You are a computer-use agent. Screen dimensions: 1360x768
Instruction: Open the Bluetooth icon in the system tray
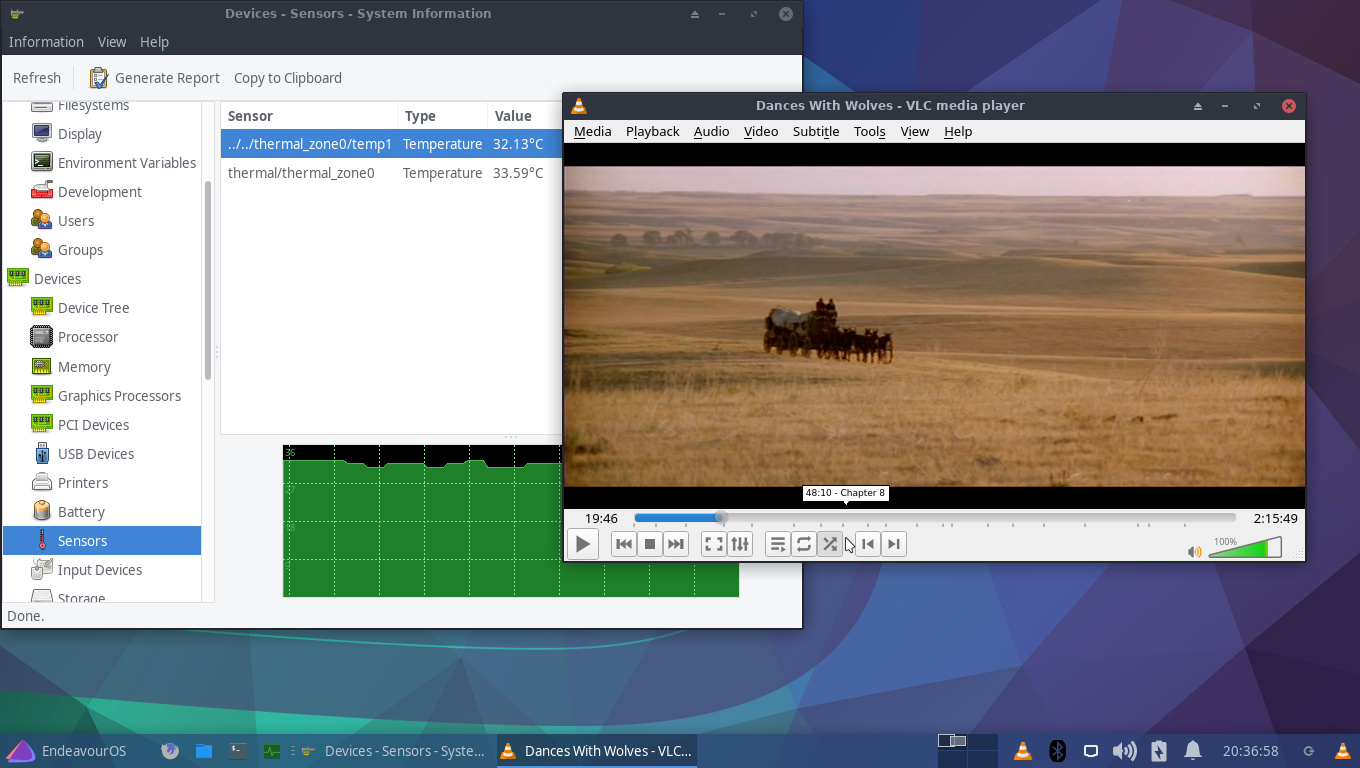(x=1056, y=750)
